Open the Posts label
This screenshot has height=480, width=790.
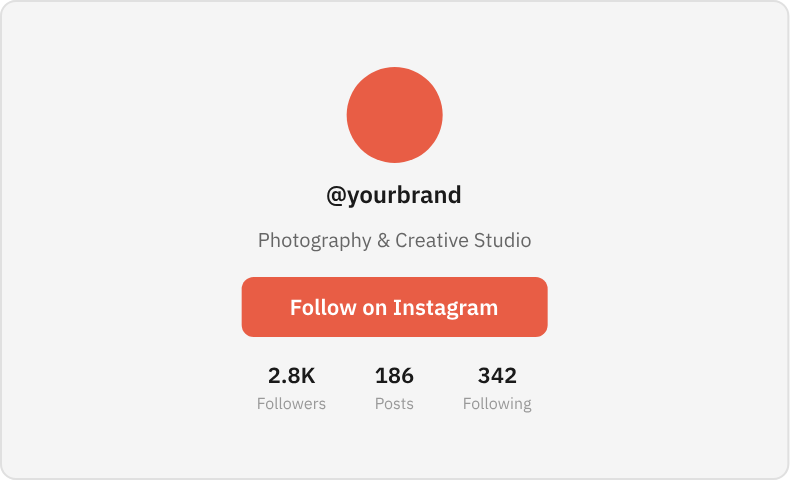[394, 403]
